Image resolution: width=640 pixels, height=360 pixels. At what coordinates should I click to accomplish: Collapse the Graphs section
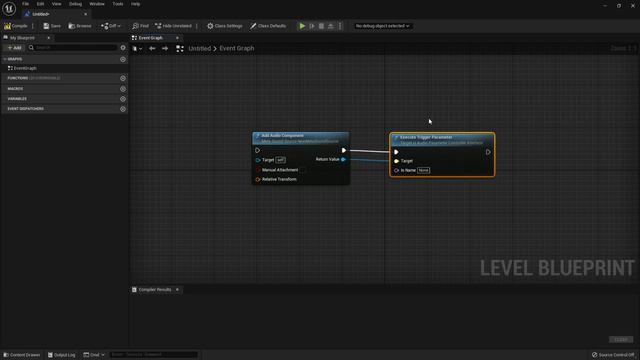coord(5,59)
